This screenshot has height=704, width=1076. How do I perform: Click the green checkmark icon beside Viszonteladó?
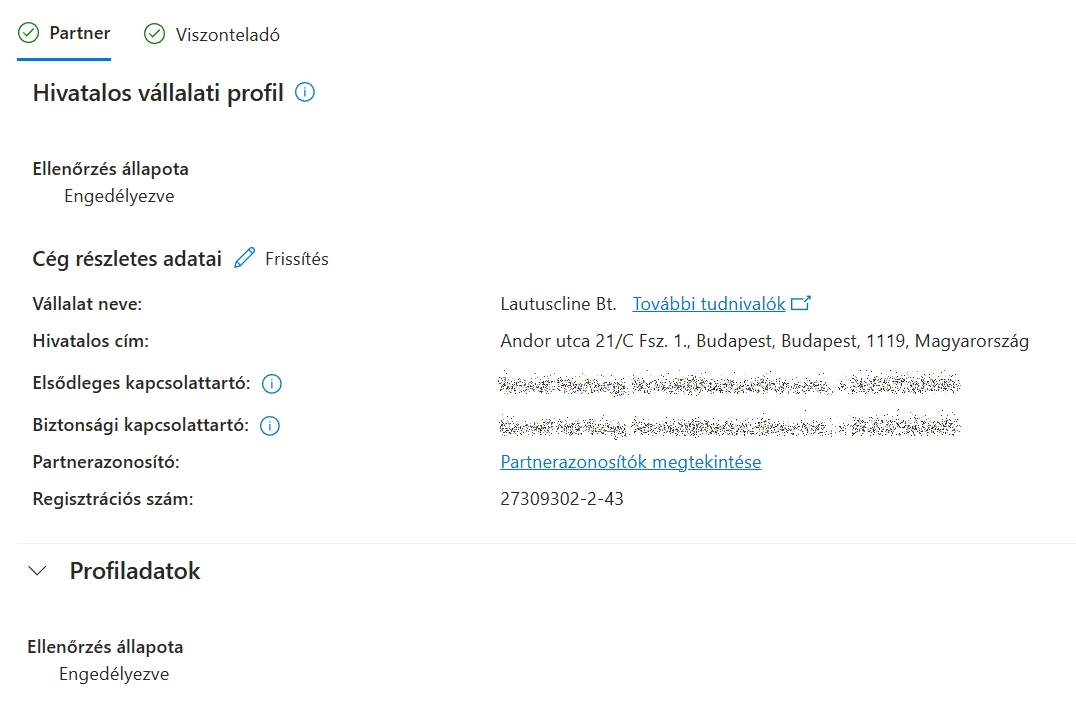click(154, 34)
